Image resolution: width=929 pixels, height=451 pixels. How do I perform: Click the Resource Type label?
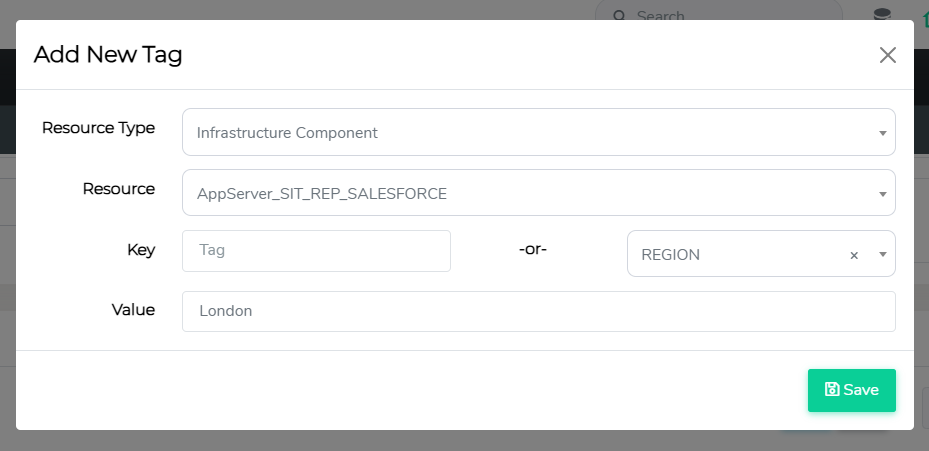point(98,128)
